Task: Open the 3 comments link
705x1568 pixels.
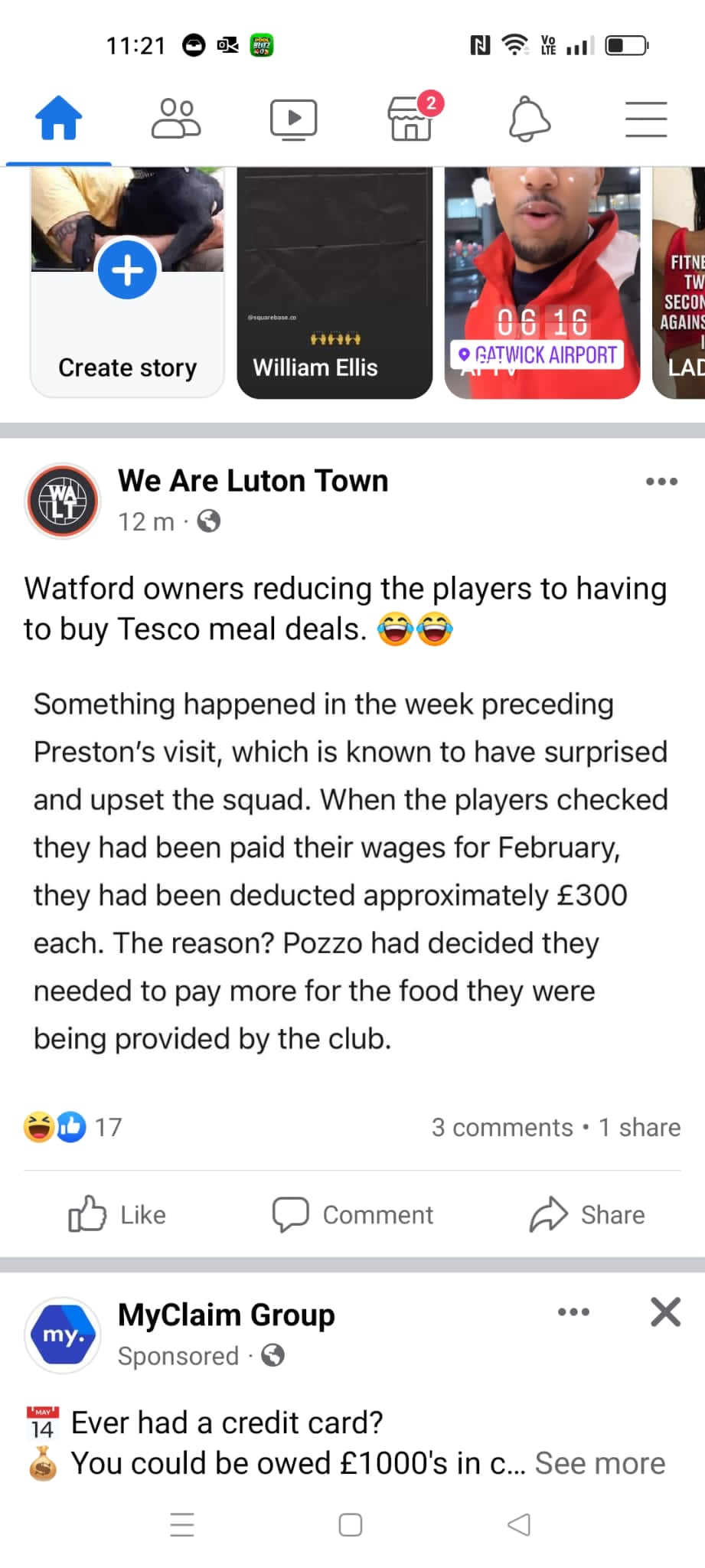Action: pyautogui.click(x=501, y=1127)
